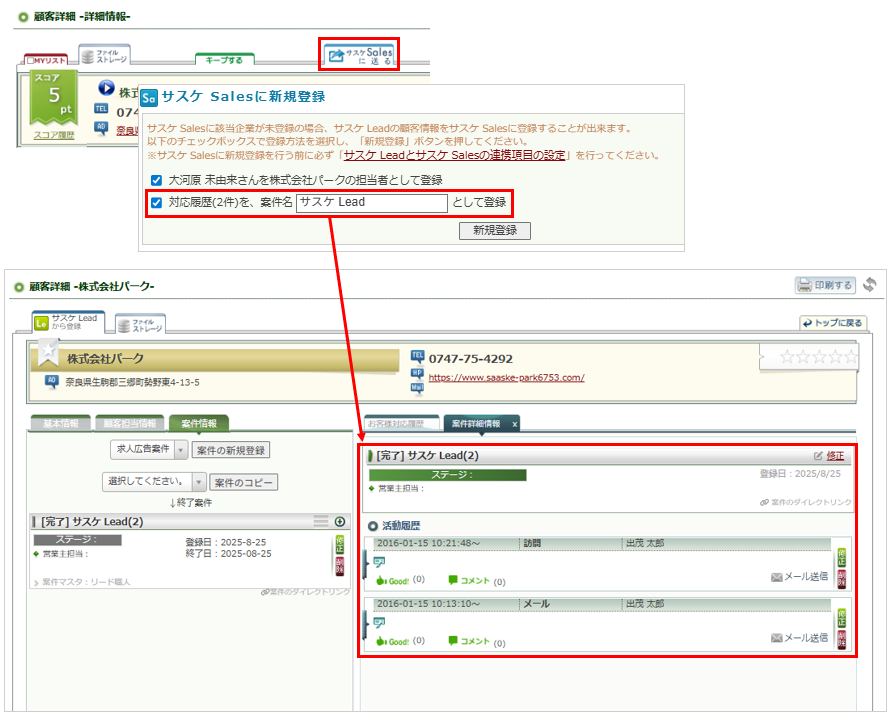Click the 2016-01-15 10:21:48～ activity timestamp
Image resolution: width=890 pixels, height=716 pixels.
pyautogui.click(x=429, y=543)
